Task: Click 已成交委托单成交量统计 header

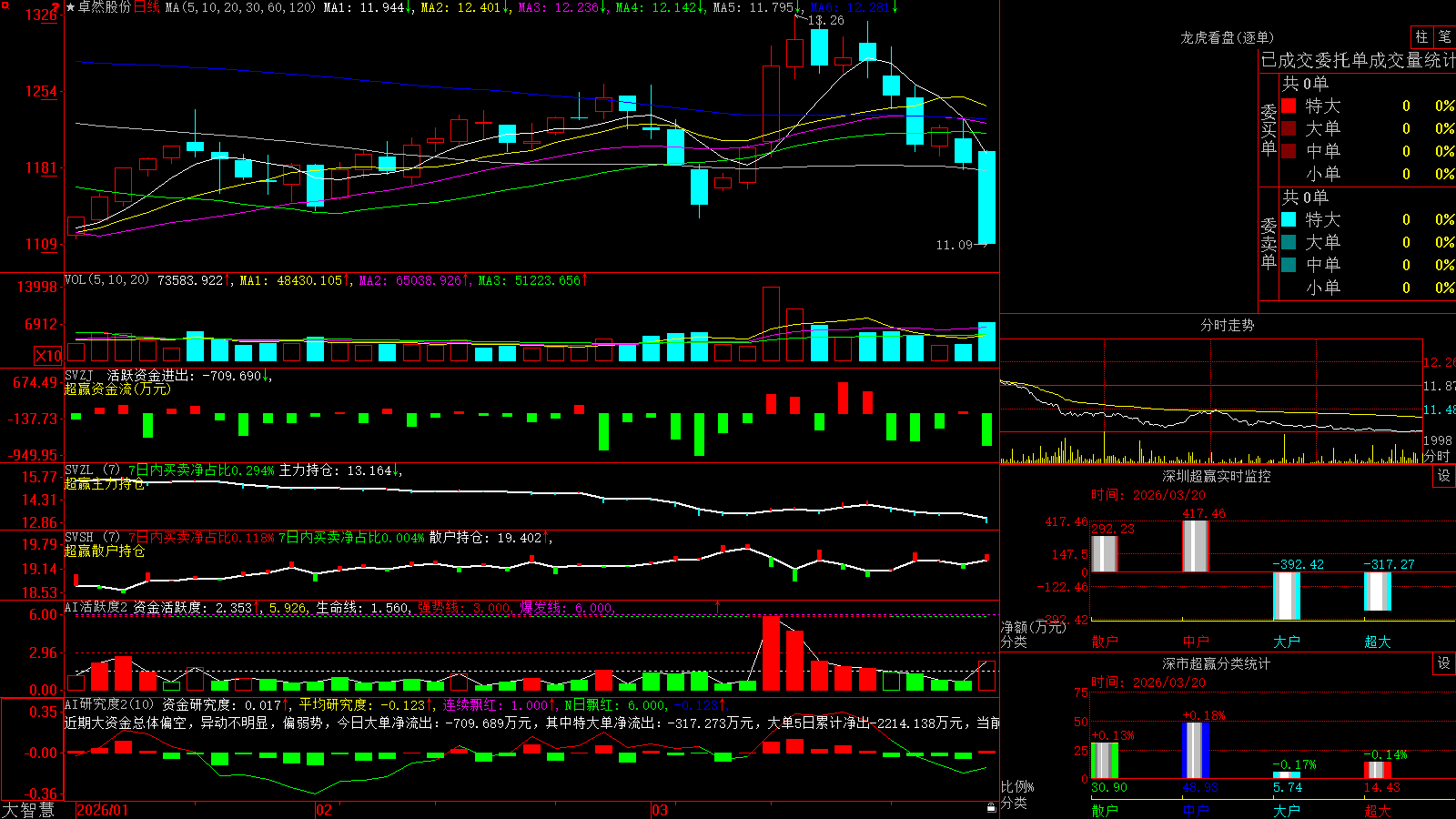Action: tap(1358, 60)
